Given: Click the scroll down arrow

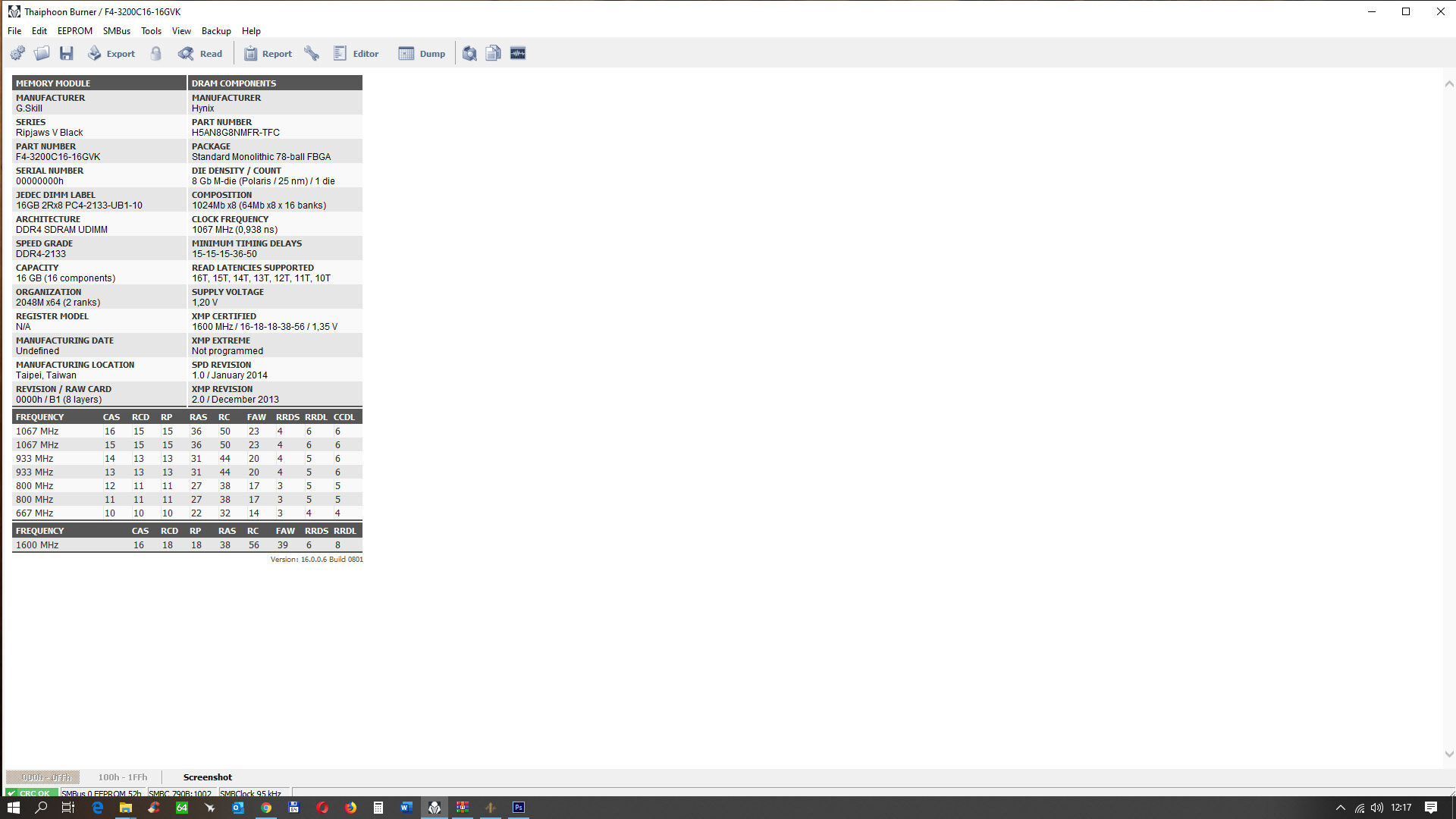Looking at the screenshot, I should click(x=1449, y=754).
